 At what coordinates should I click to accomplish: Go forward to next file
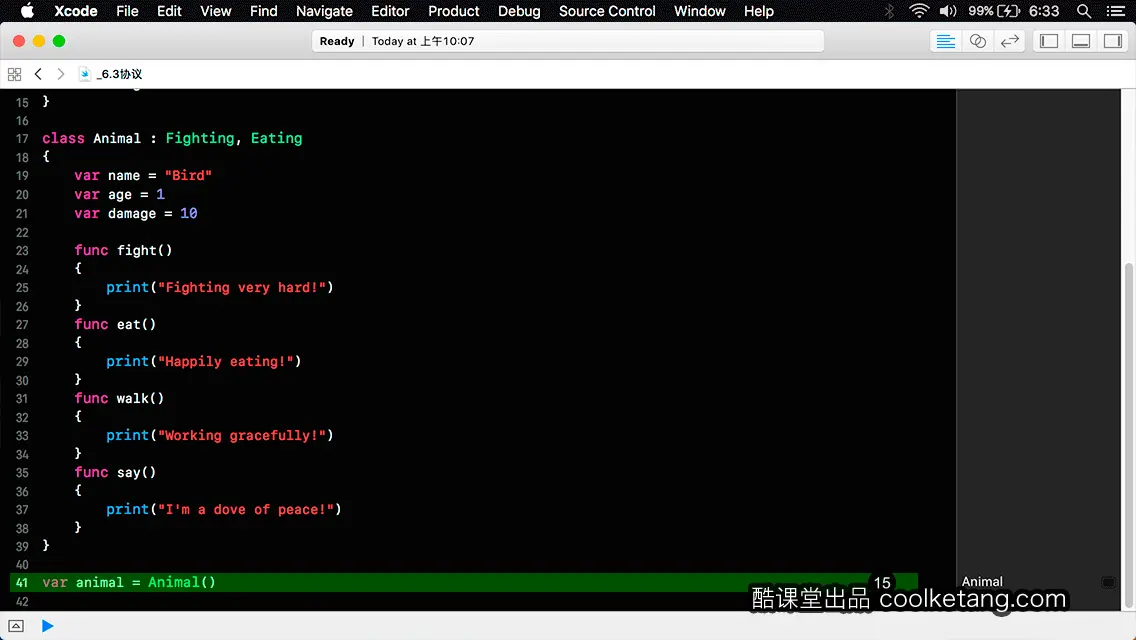61,74
